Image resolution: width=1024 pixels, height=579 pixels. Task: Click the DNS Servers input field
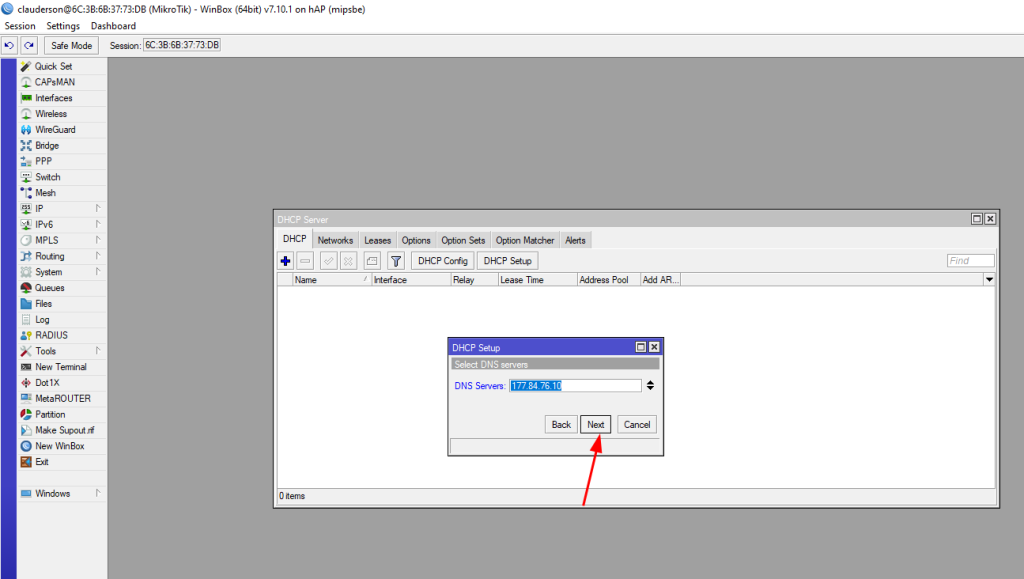tap(575, 386)
